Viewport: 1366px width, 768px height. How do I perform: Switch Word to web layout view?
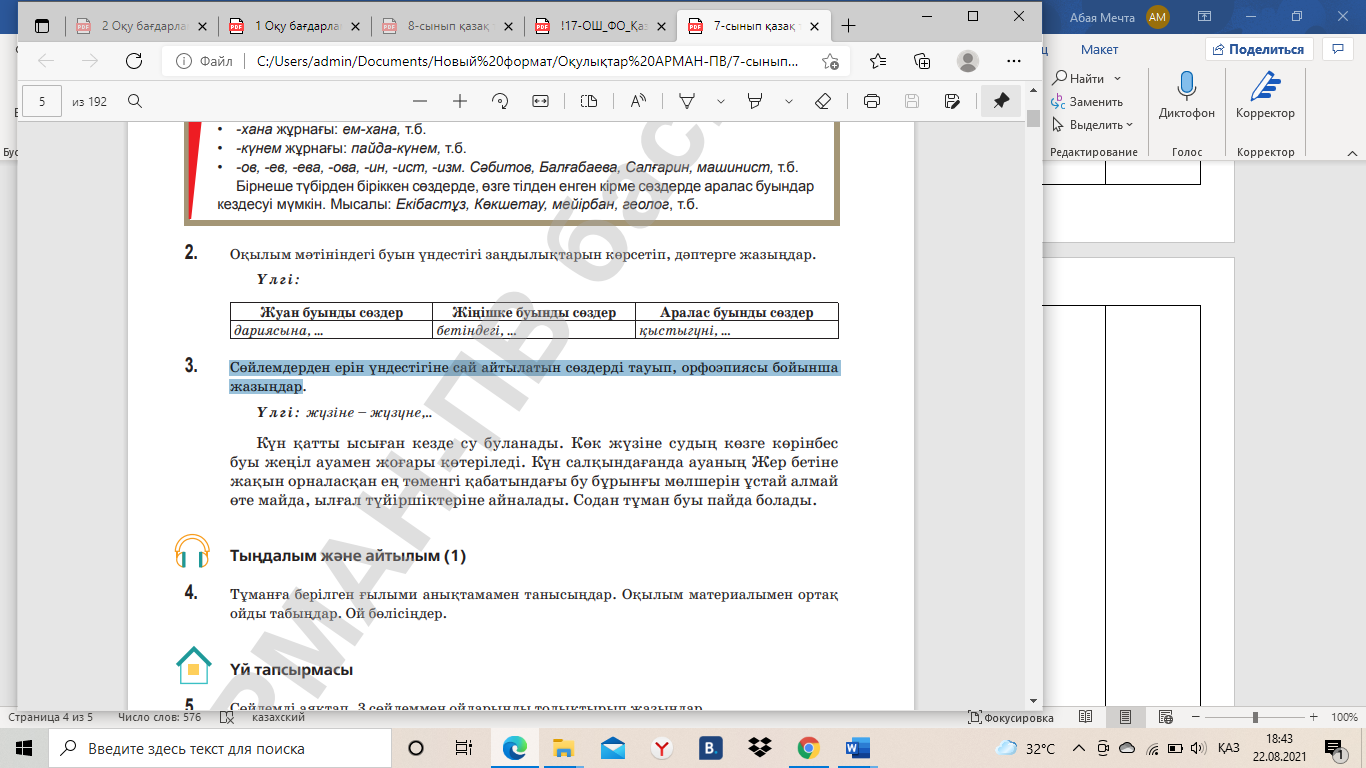(x=1166, y=717)
